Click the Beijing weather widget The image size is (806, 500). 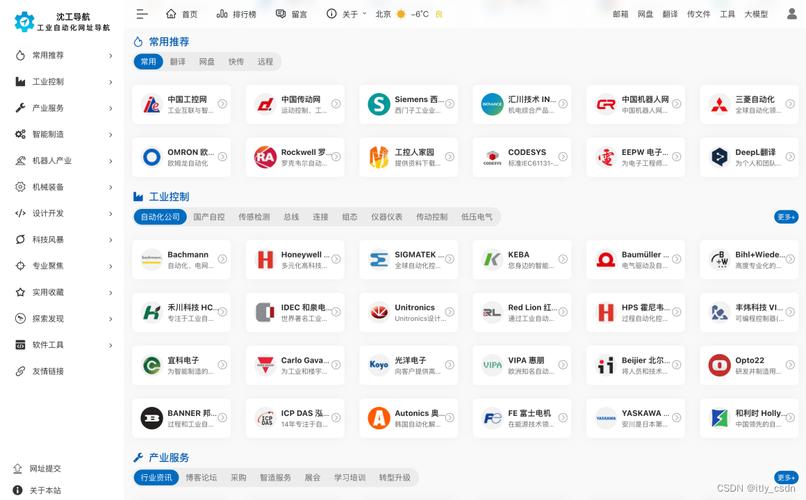pyautogui.click(x=409, y=14)
